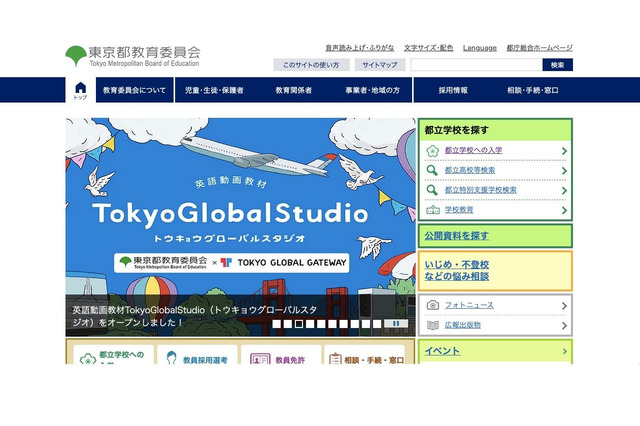This screenshot has height=426, width=640.
Task: Open 都庁総合ホームページ link
Action: coord(539,48)
